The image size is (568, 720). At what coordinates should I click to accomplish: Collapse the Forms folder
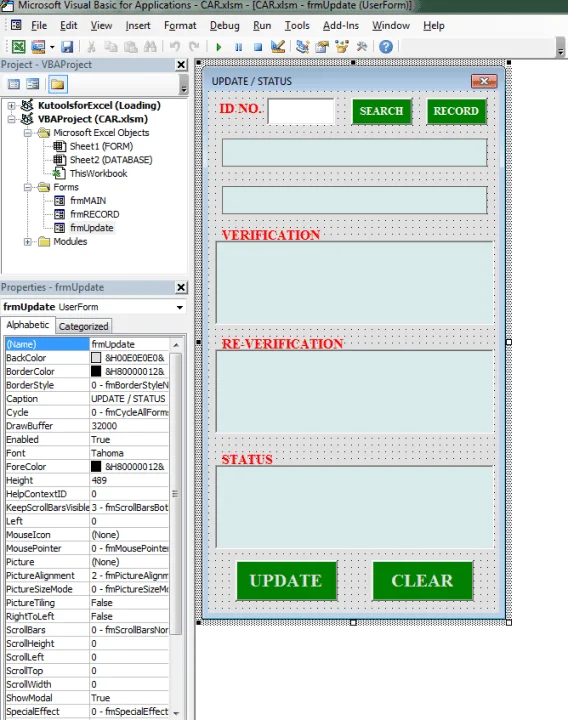[x=28, y=187]
